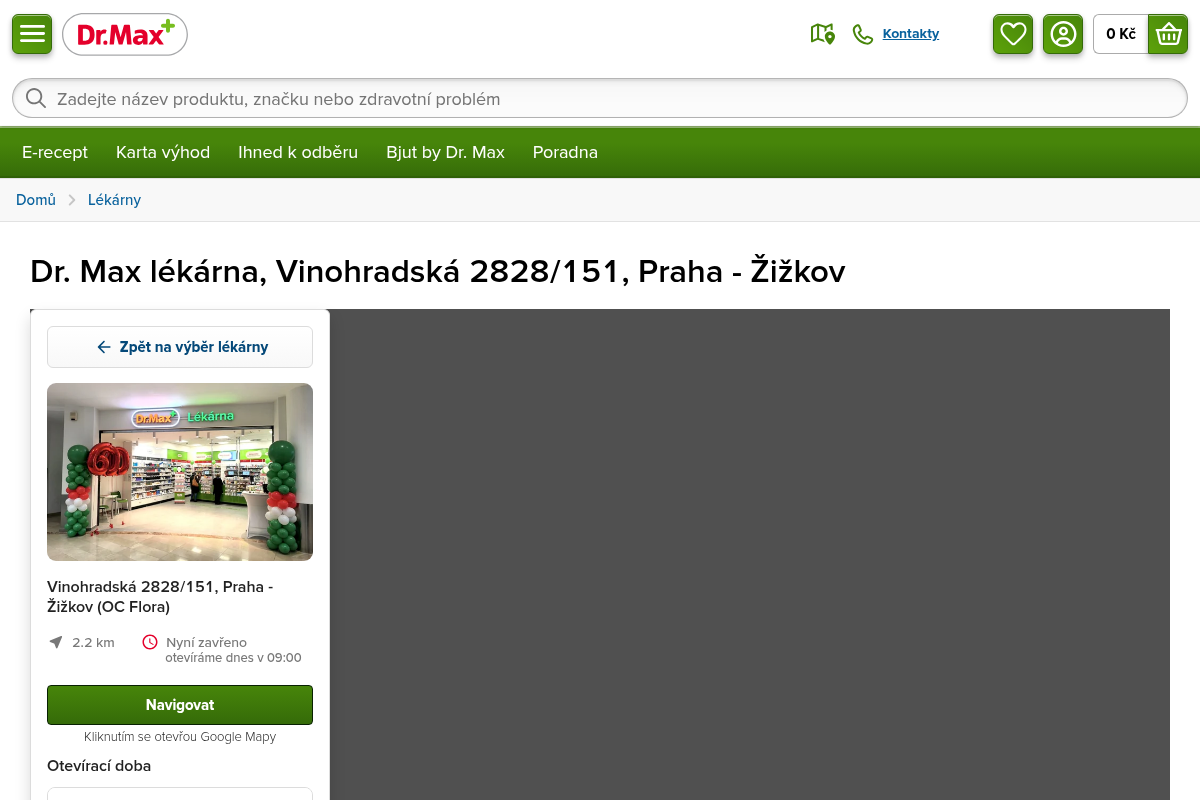Open the Poradna menu item
1200x800 pixels.
565,152
